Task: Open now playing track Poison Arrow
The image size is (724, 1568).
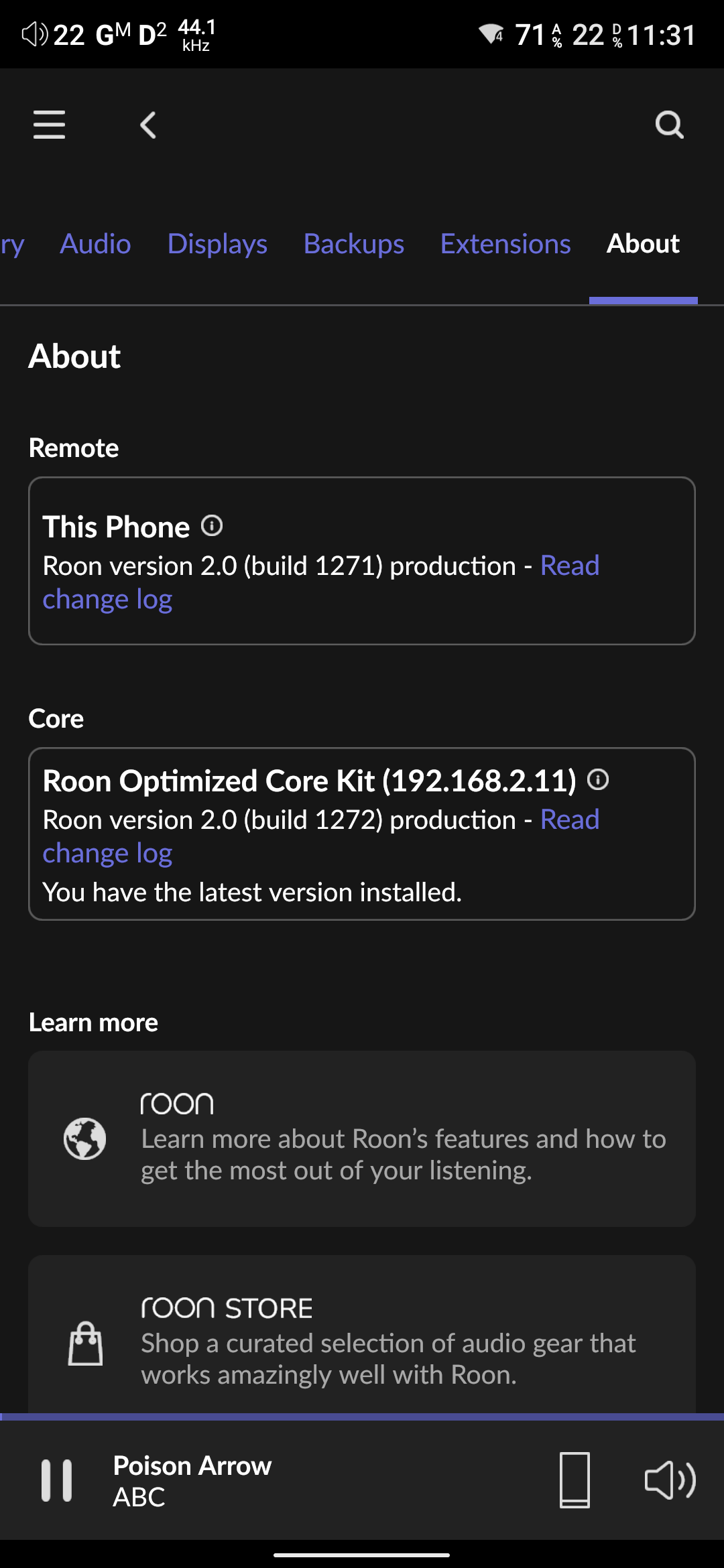Action: [x=193, y=1480]
